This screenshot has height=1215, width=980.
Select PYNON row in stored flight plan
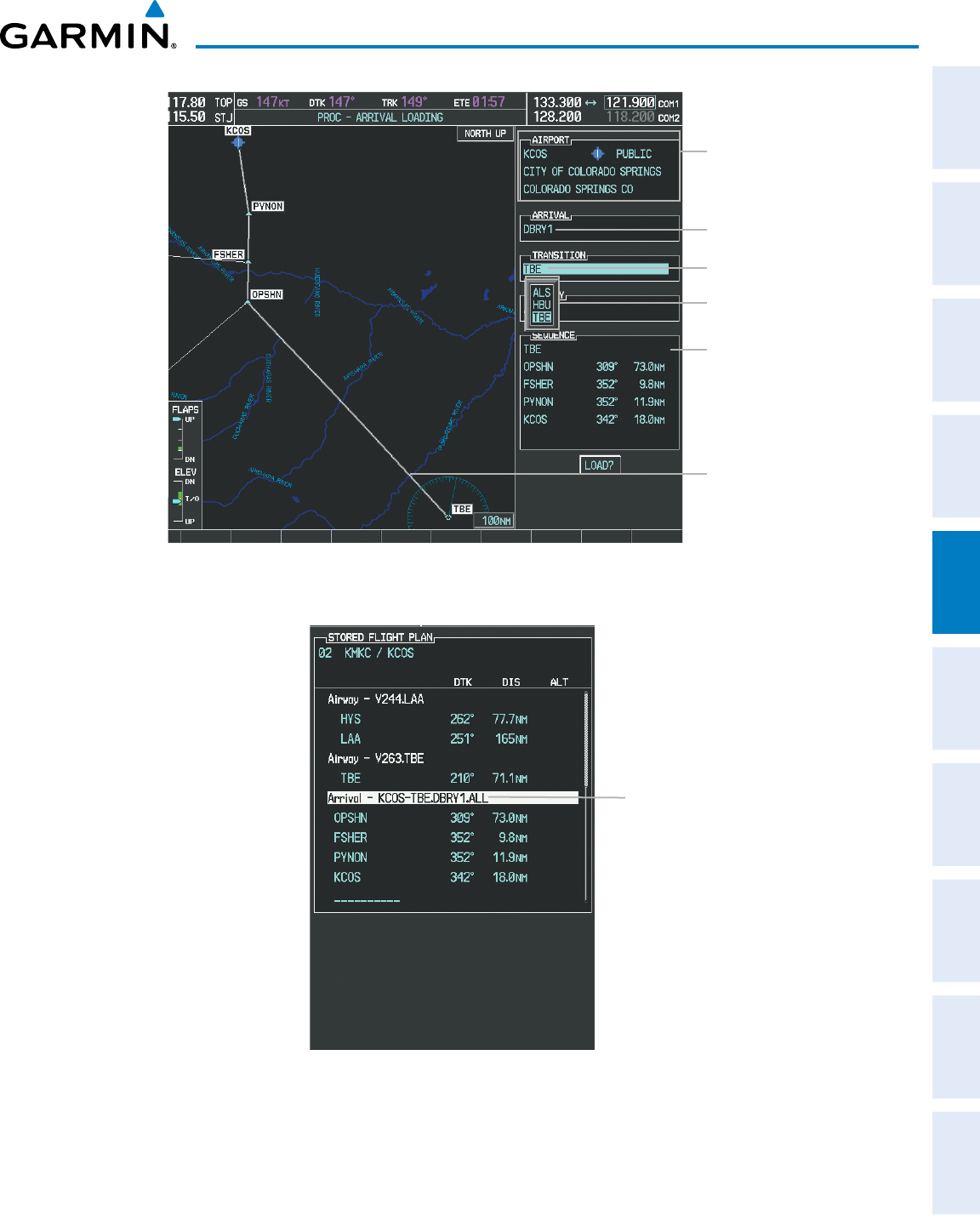(x=430, y=857)
